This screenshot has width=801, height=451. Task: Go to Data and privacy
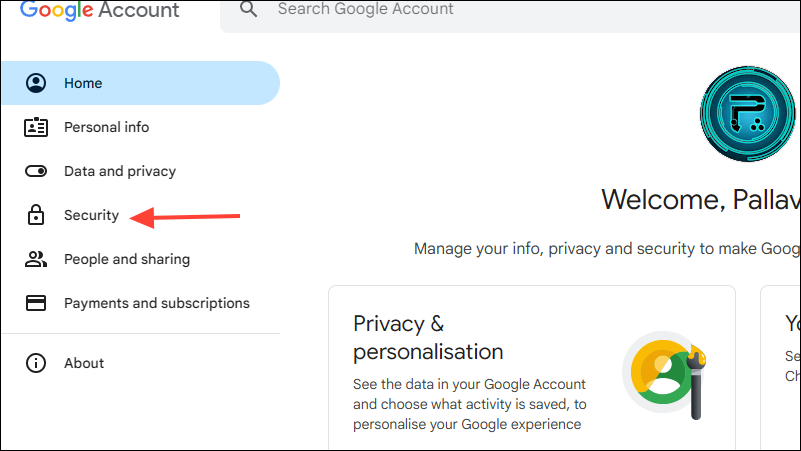click(140, 171)
